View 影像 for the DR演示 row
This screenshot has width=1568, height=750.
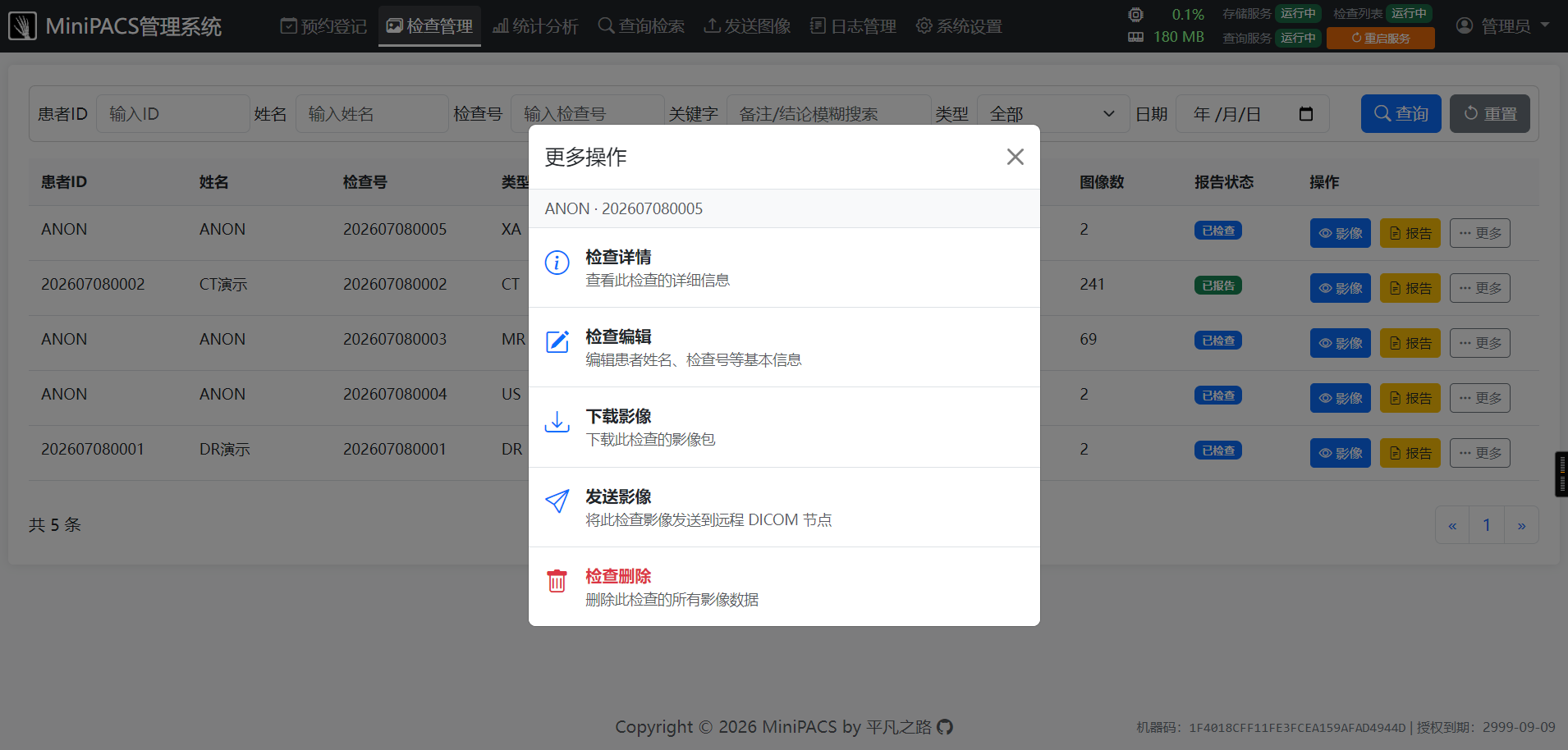[x=1341, y=453]
